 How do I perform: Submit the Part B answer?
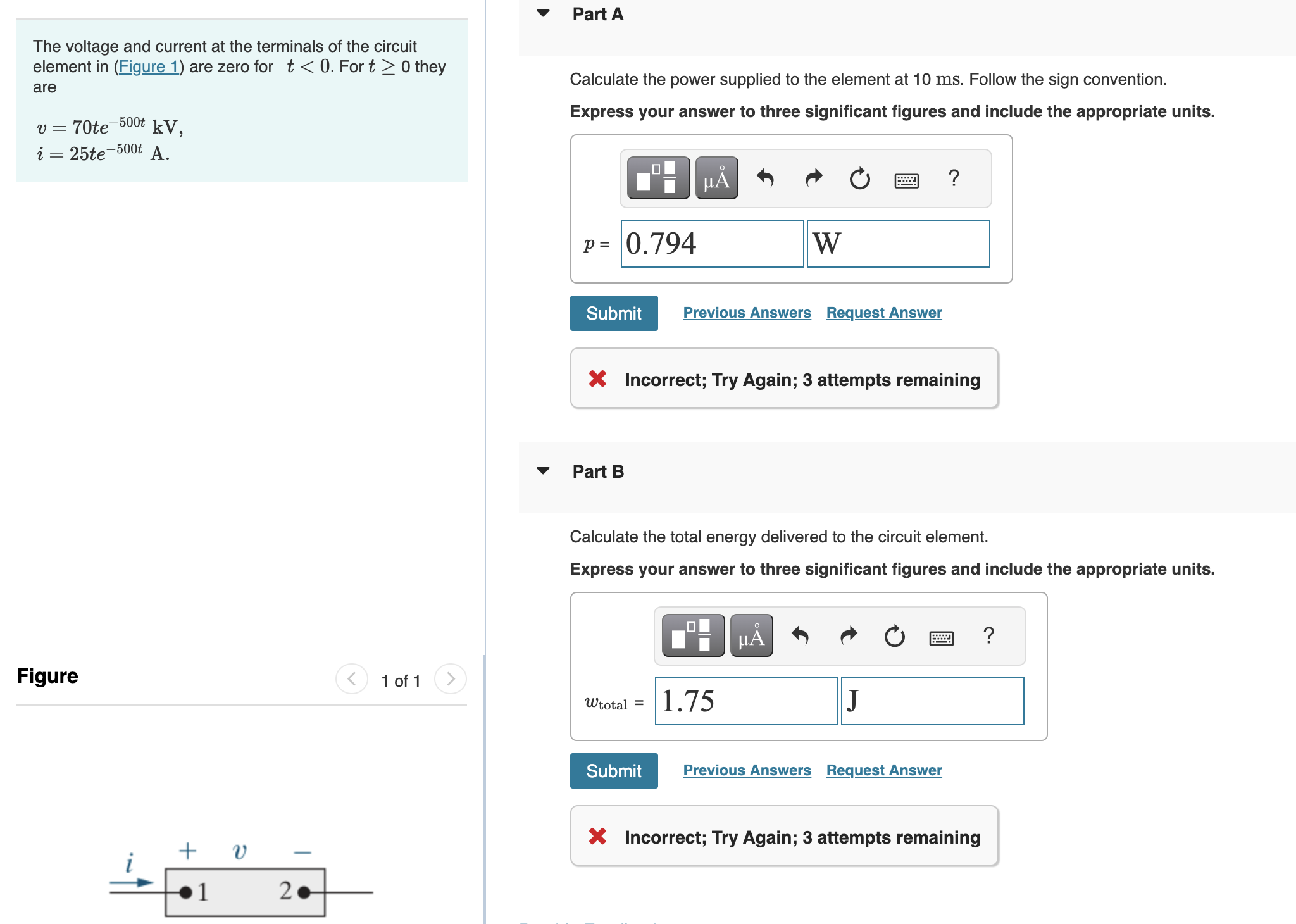point(613,770)
